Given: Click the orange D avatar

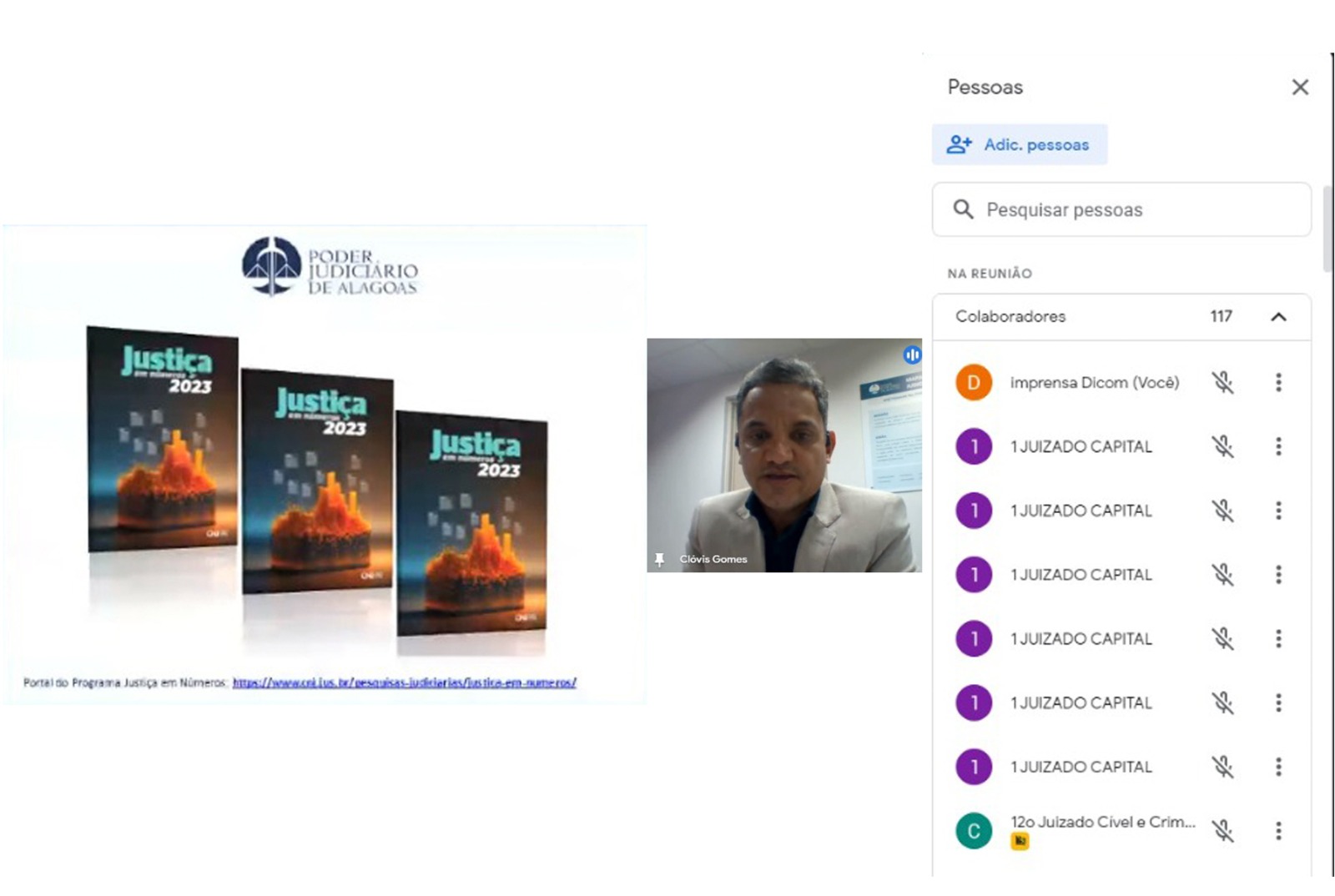Looking at the screenshot, I should 973,383.
